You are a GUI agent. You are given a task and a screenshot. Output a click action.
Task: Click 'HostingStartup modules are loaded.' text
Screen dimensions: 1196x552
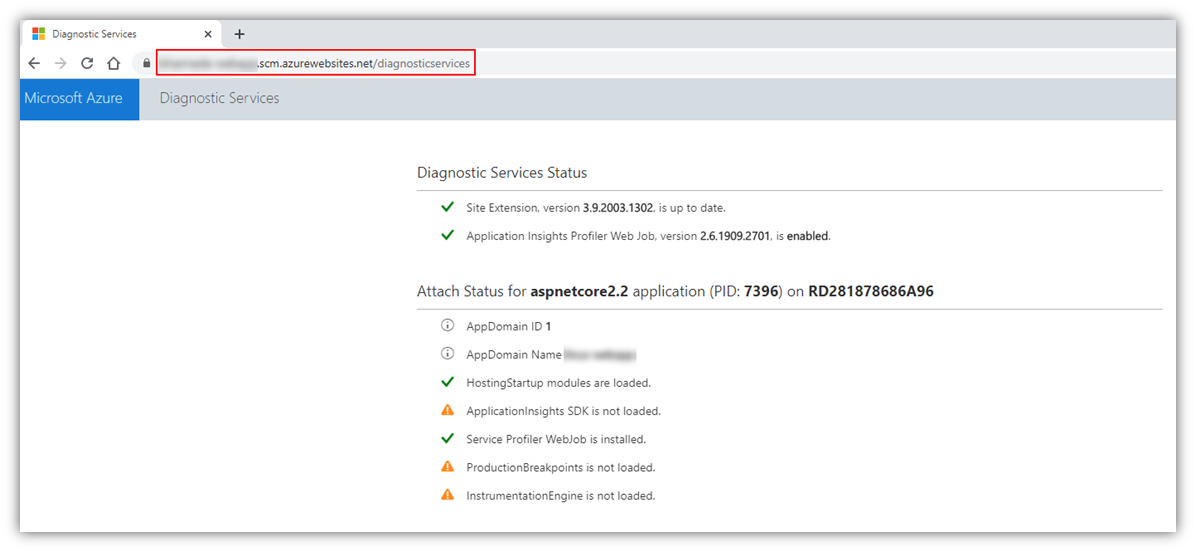(558, 383)
